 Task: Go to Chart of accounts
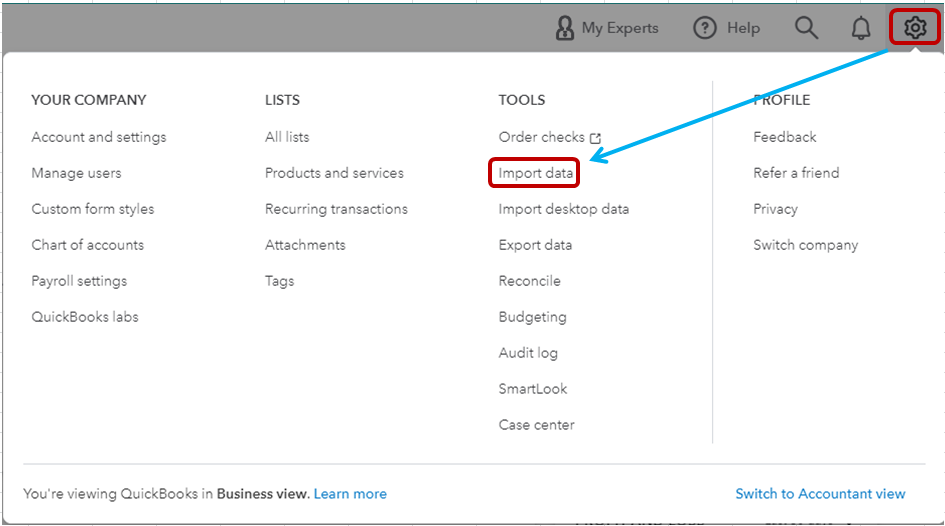88,245
